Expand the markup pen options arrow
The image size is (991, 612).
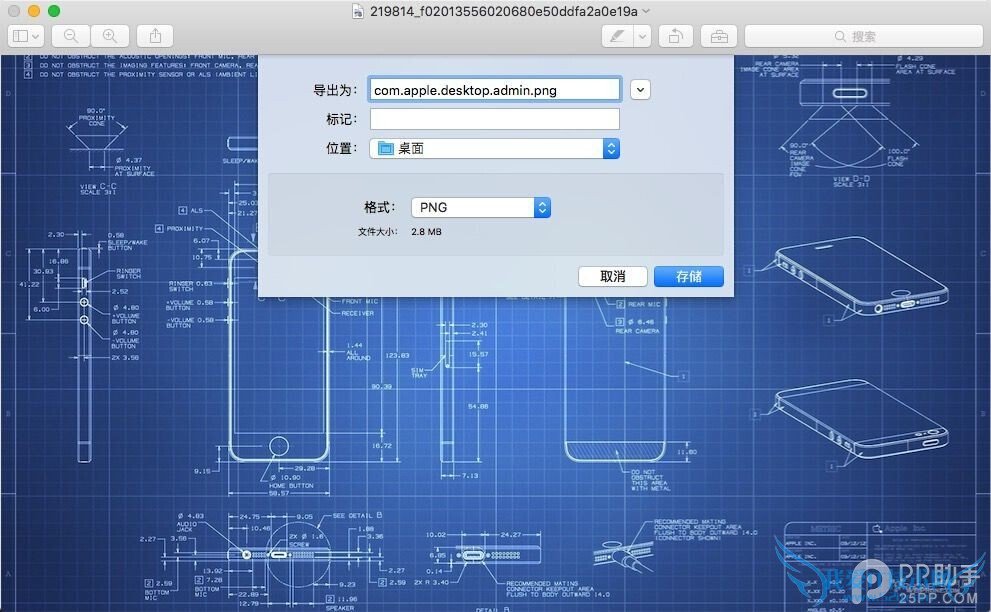tap(642, 36)
